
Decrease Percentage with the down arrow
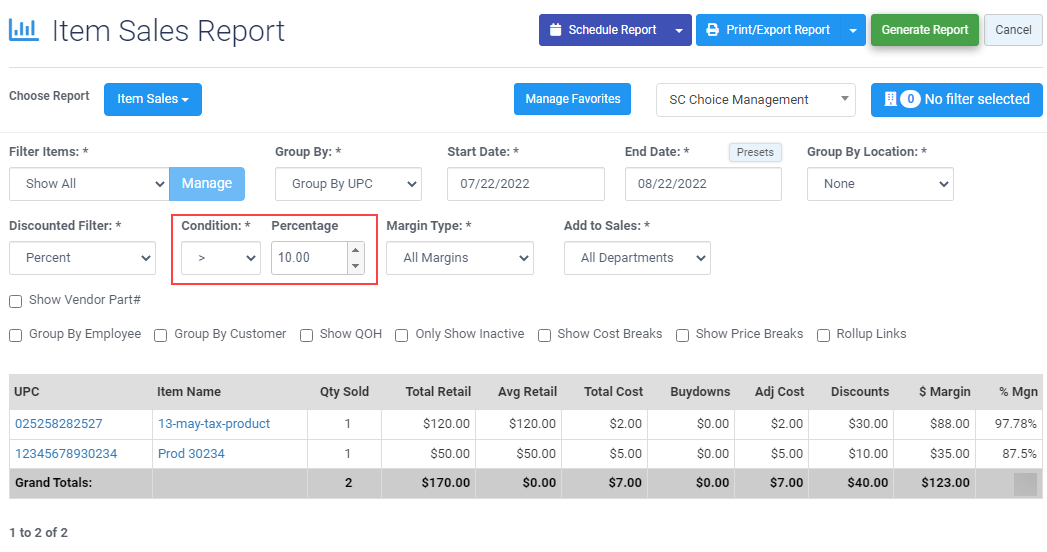coord(354,265)
